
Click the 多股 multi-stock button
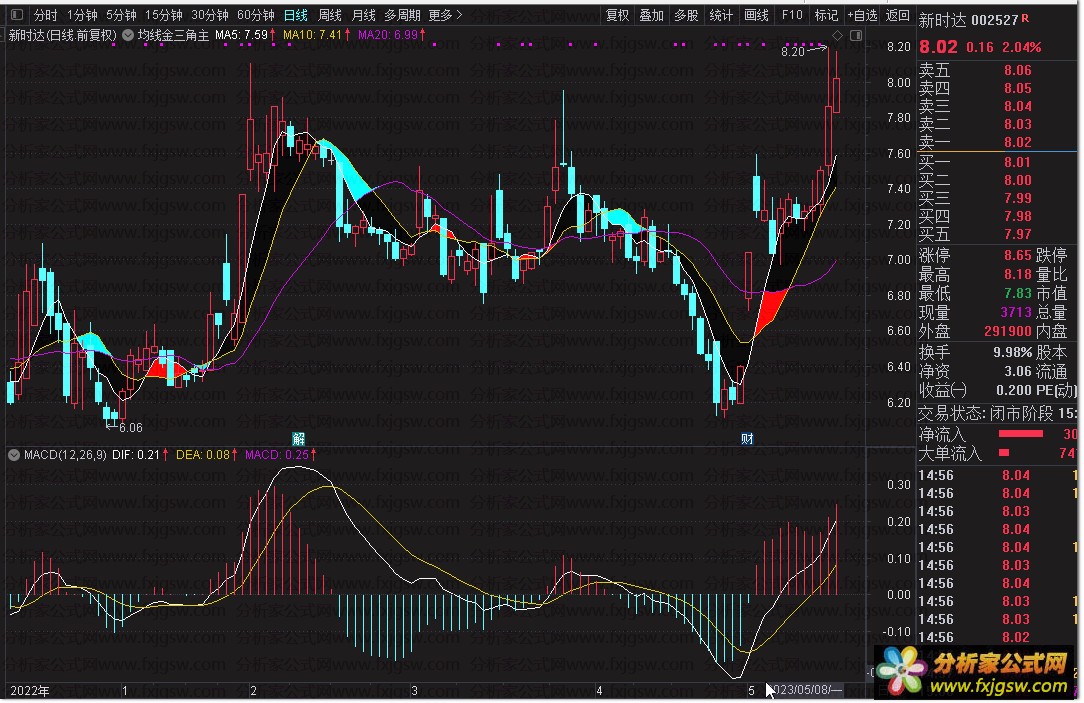686,15
